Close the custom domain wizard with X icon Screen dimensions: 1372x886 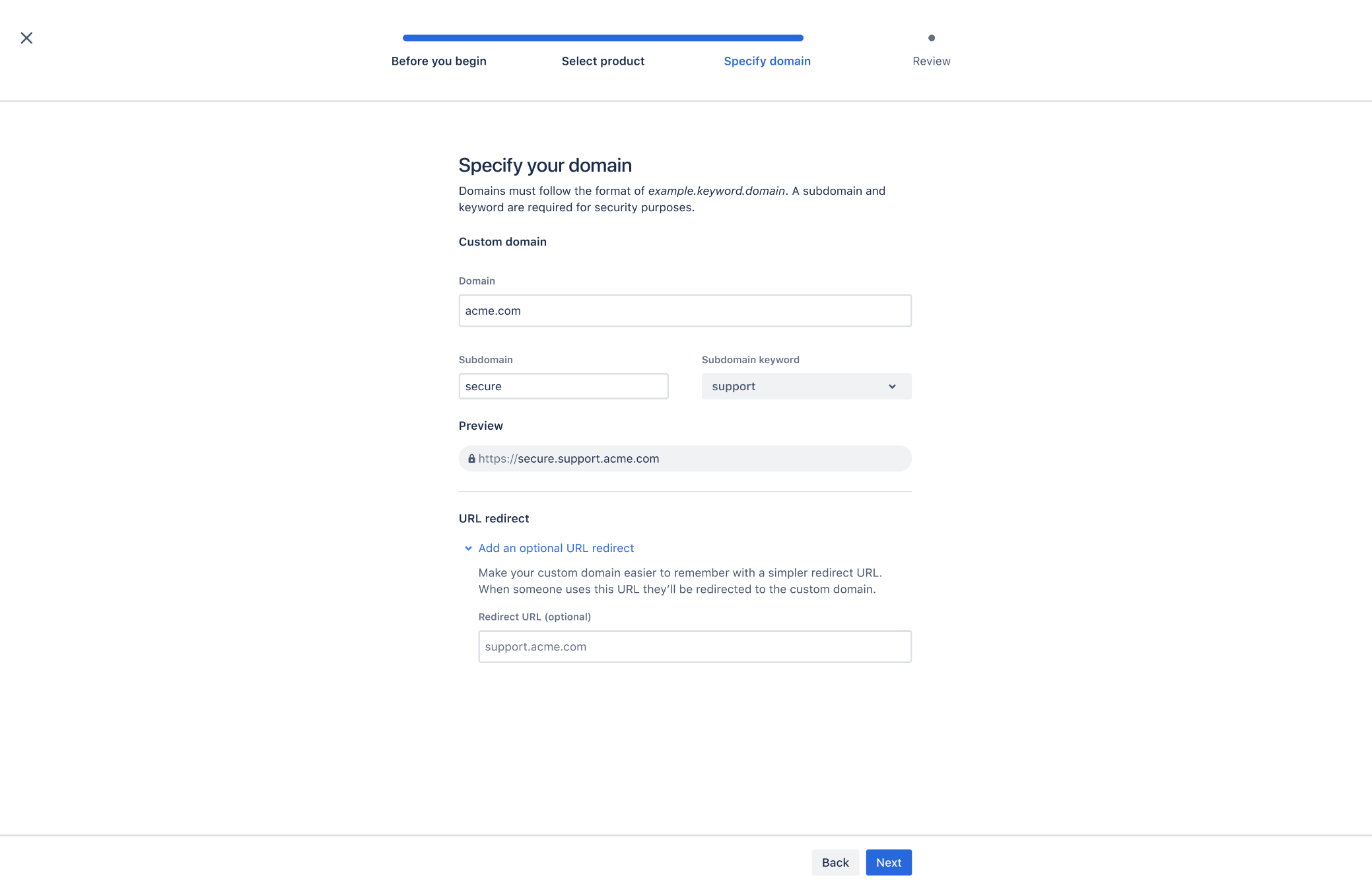(26, 38)
